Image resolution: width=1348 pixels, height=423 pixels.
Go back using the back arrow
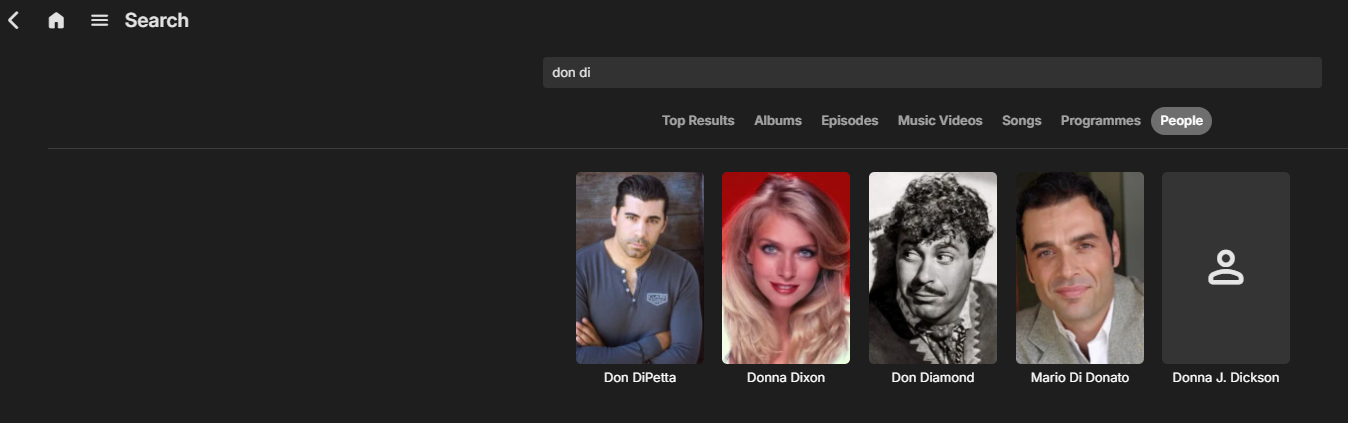[14, 20]
